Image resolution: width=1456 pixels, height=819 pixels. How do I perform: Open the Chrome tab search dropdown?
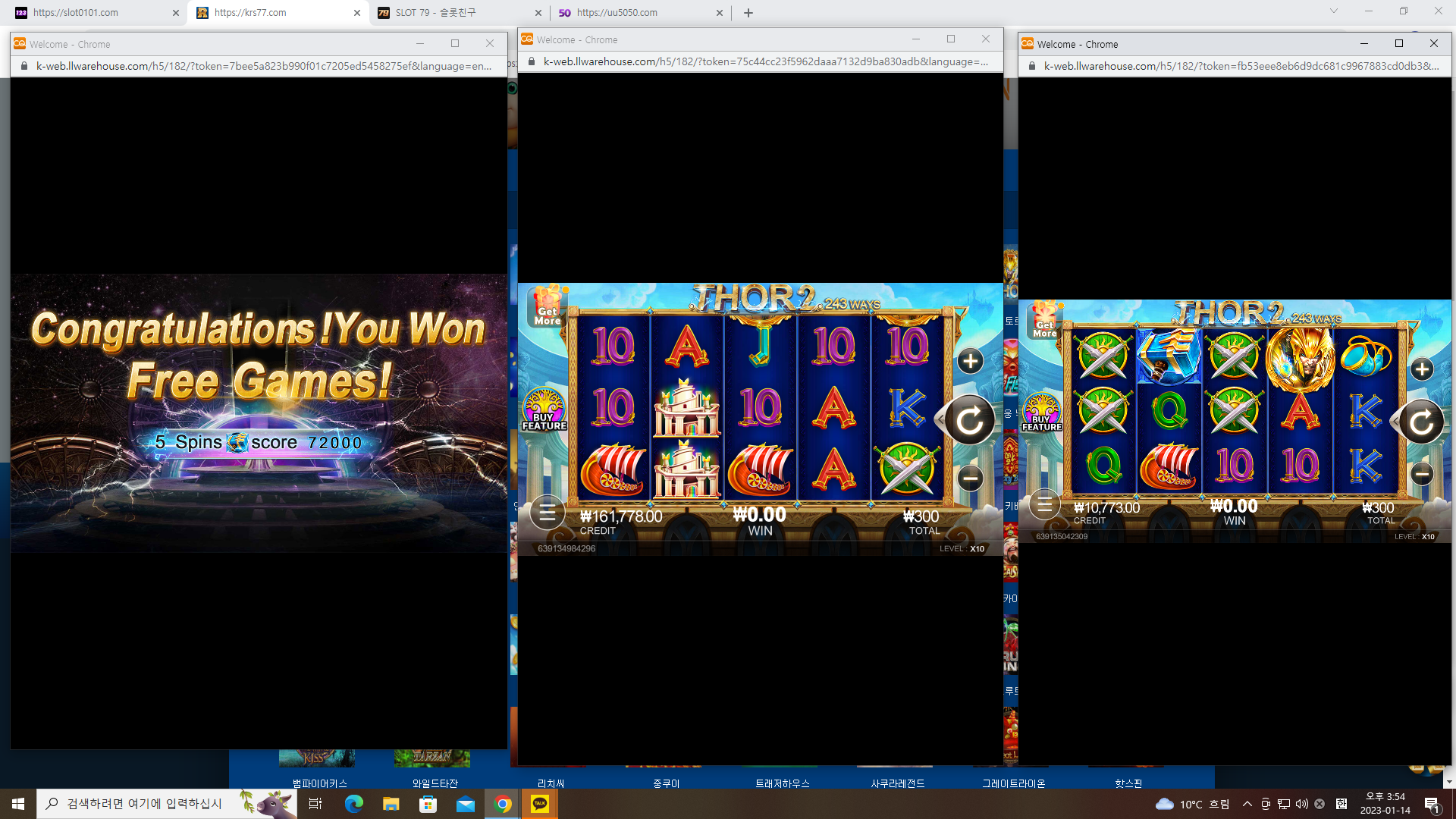[x=1333, y=11]
